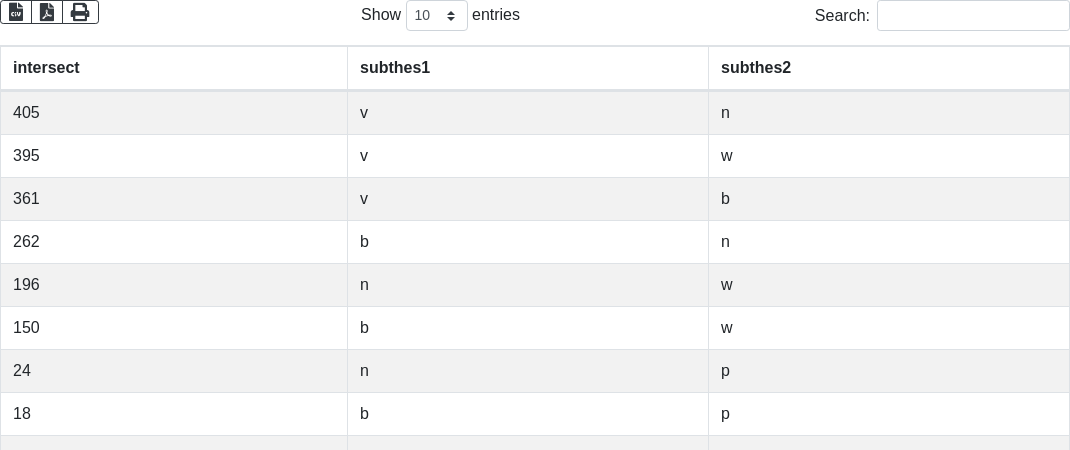The image size is (1070, 450).
Task: Click subthes2 cell 'w' in the 395 row
Action: click(726, 156)
